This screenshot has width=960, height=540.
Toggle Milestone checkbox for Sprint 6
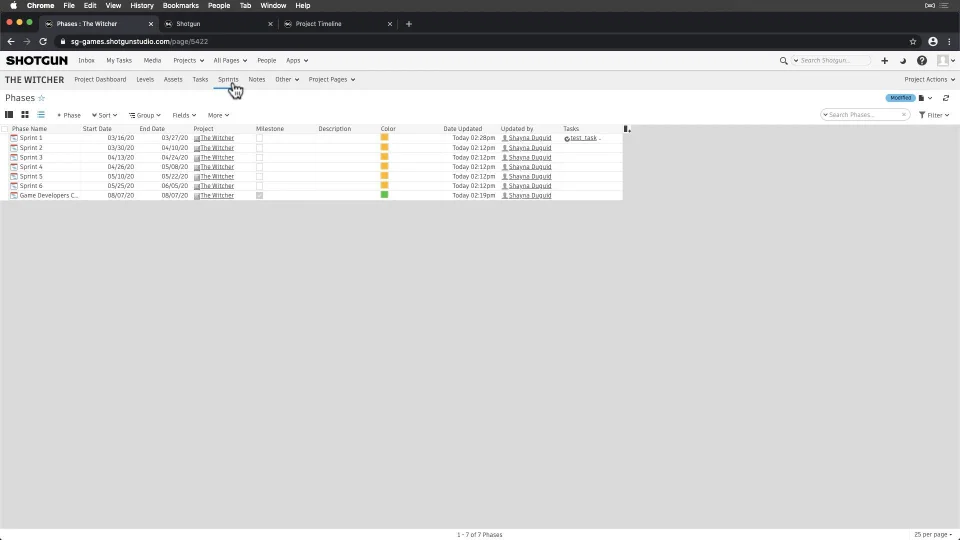[x=260, y=186]
